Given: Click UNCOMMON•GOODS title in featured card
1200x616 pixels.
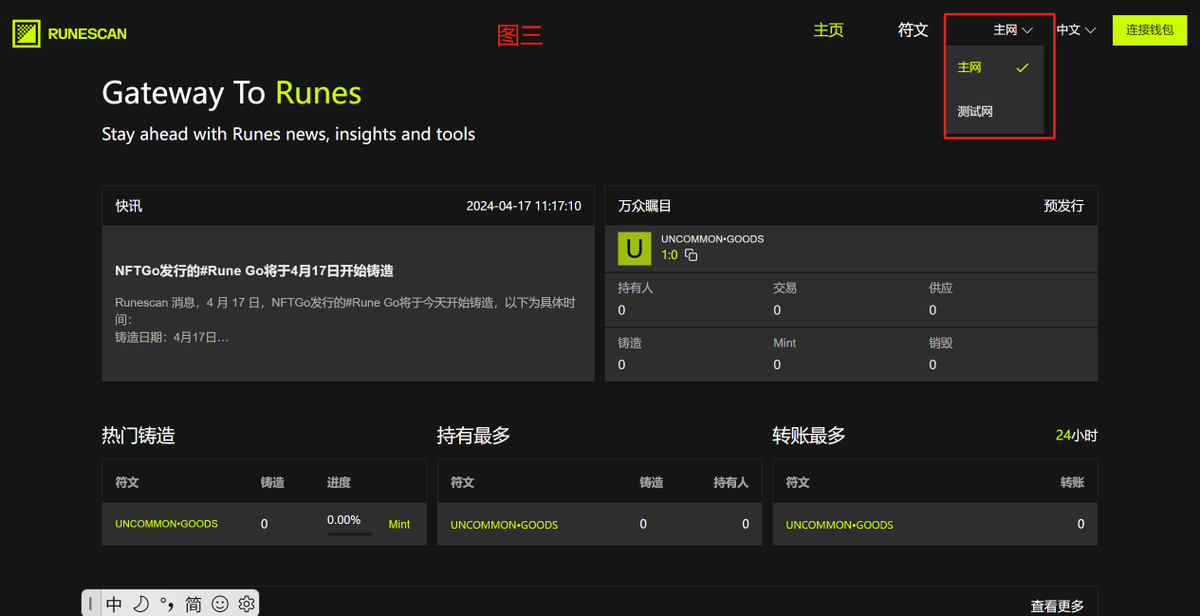Looking at the screenshot, I should click(x=712, y=239).
